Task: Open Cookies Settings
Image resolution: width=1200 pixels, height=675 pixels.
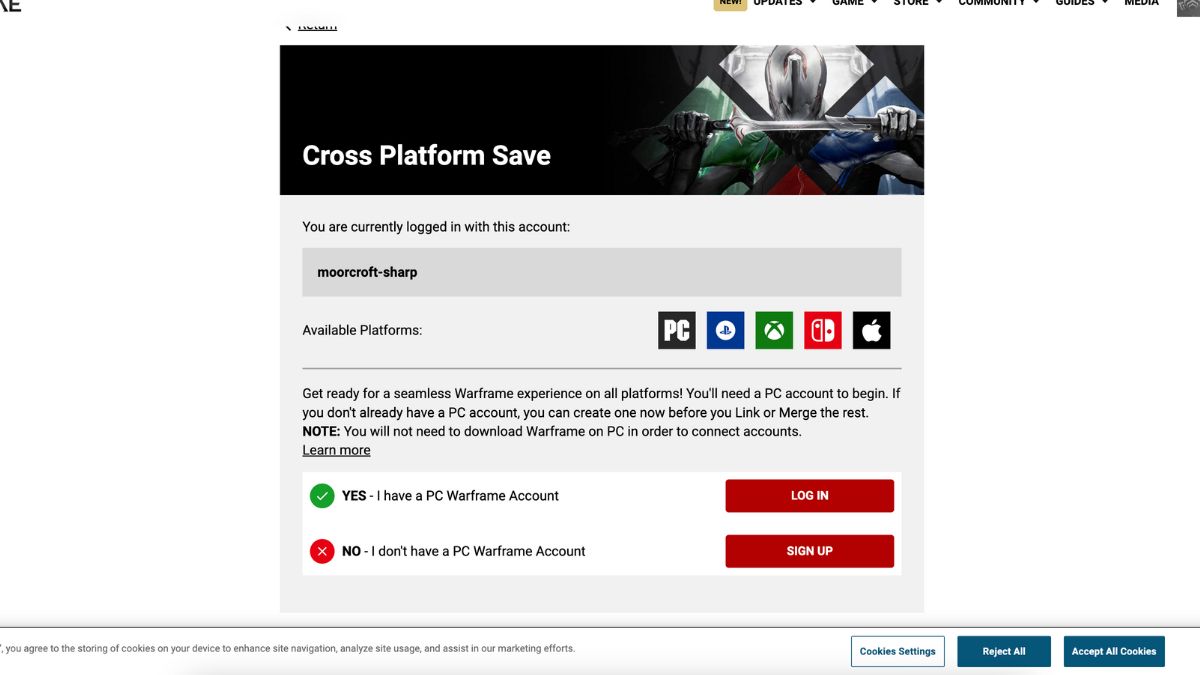Action: click(x=898, y=651)
